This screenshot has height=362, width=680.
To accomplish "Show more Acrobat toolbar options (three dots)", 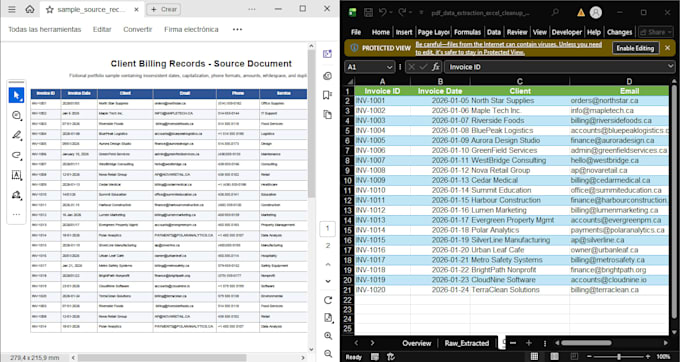I will coord(237,29).
